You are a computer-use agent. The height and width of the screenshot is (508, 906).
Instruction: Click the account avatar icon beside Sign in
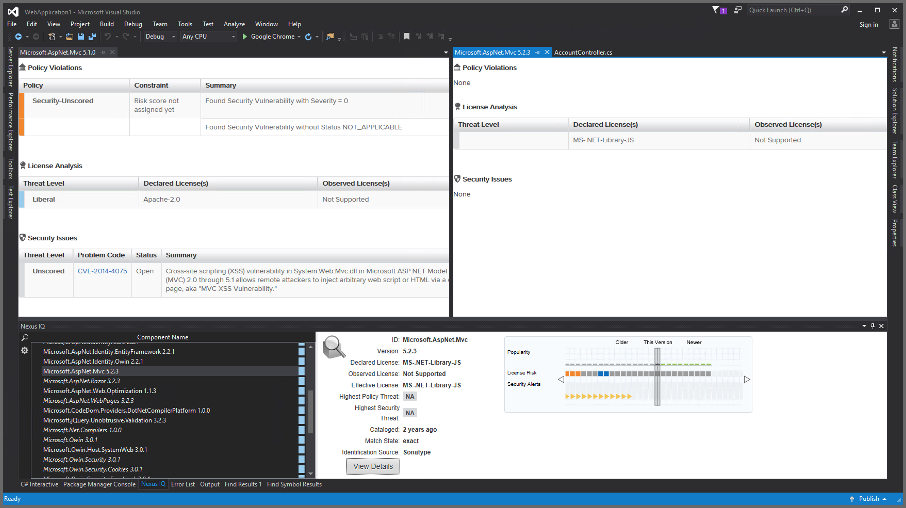[x=894, y=24]
